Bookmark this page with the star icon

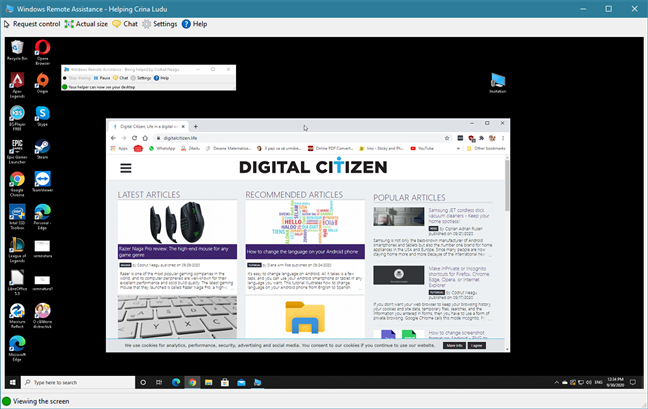[447, 138]
